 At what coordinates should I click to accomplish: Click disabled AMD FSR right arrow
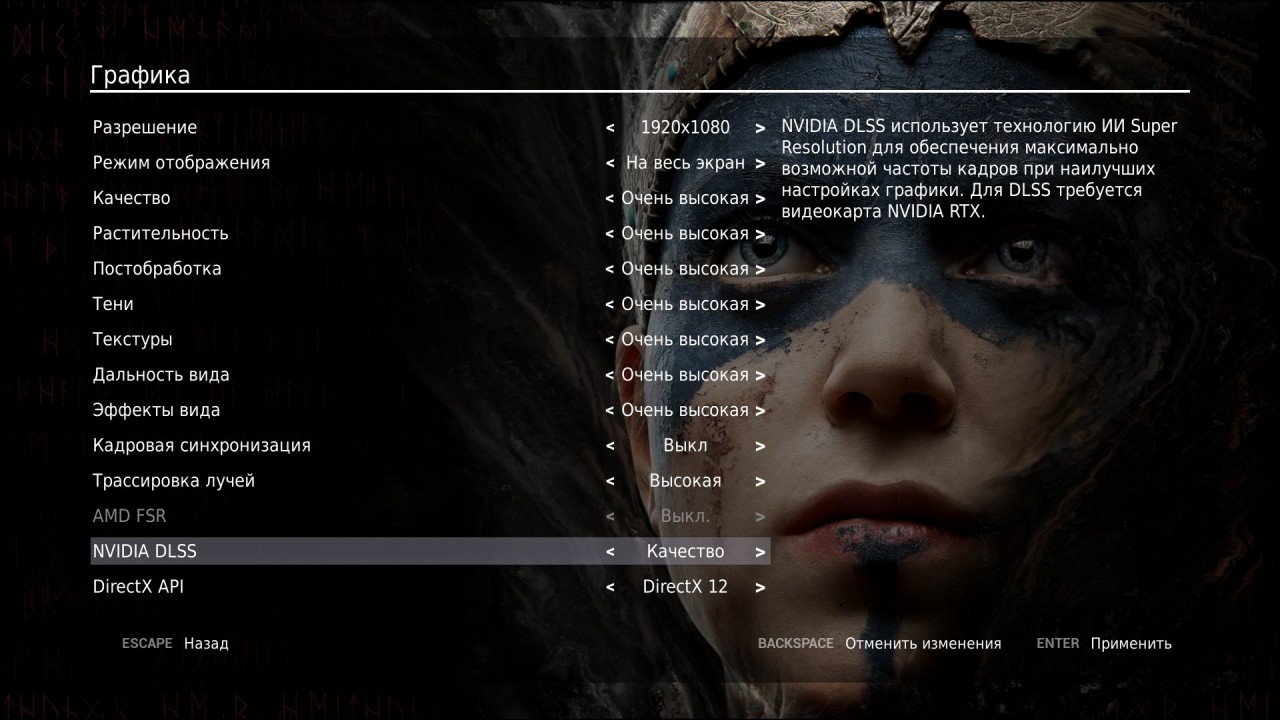(760, 517)
